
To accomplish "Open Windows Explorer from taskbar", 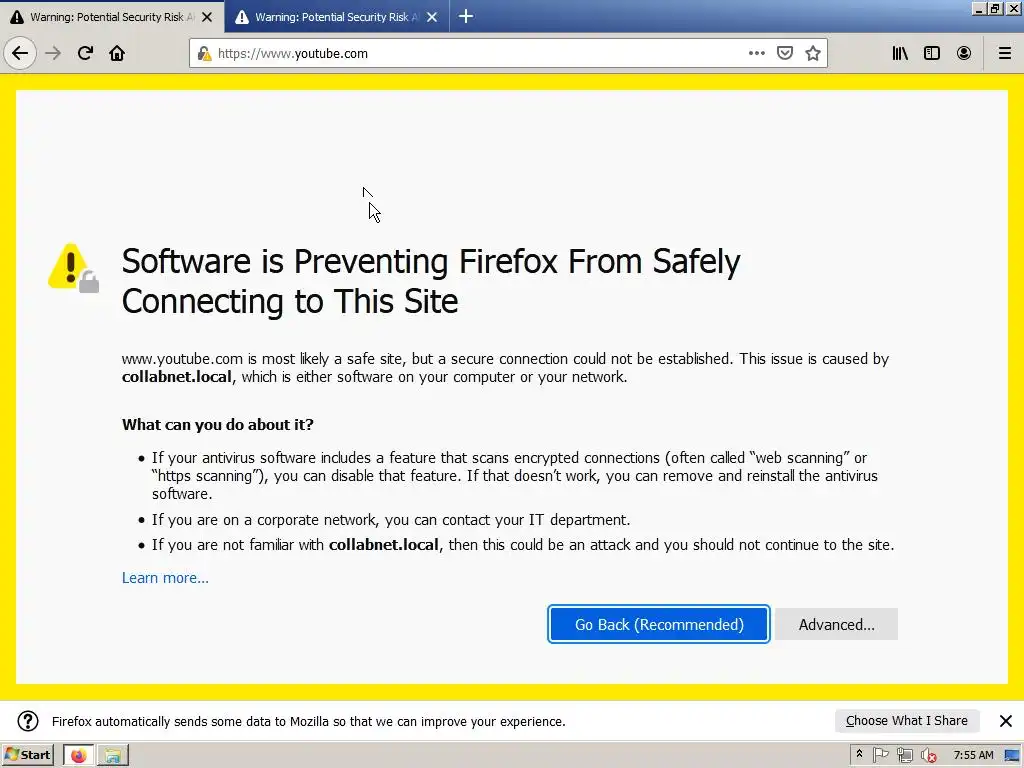I will (x=113, y=755).
